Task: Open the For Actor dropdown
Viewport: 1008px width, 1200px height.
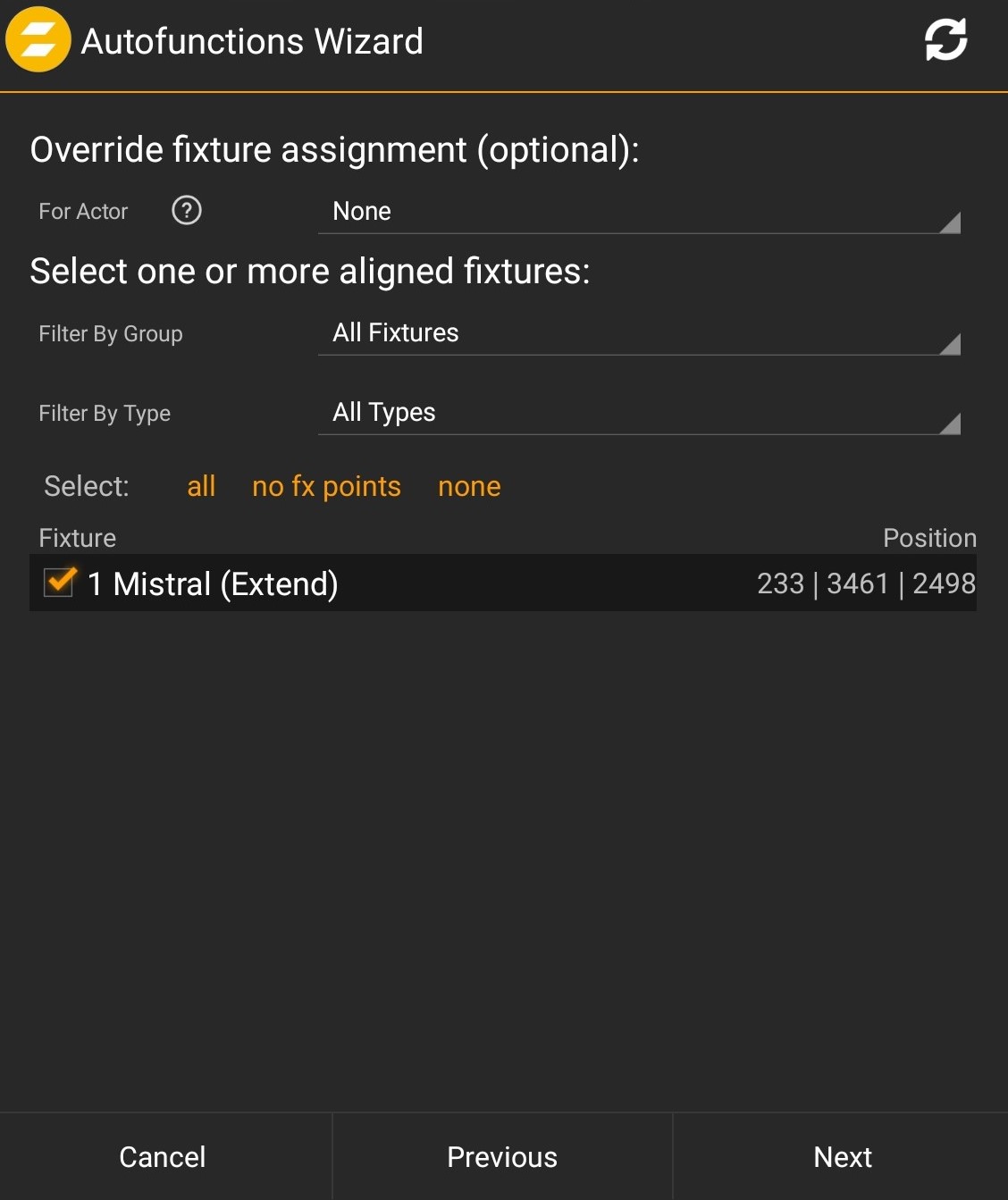Action: 638,212
